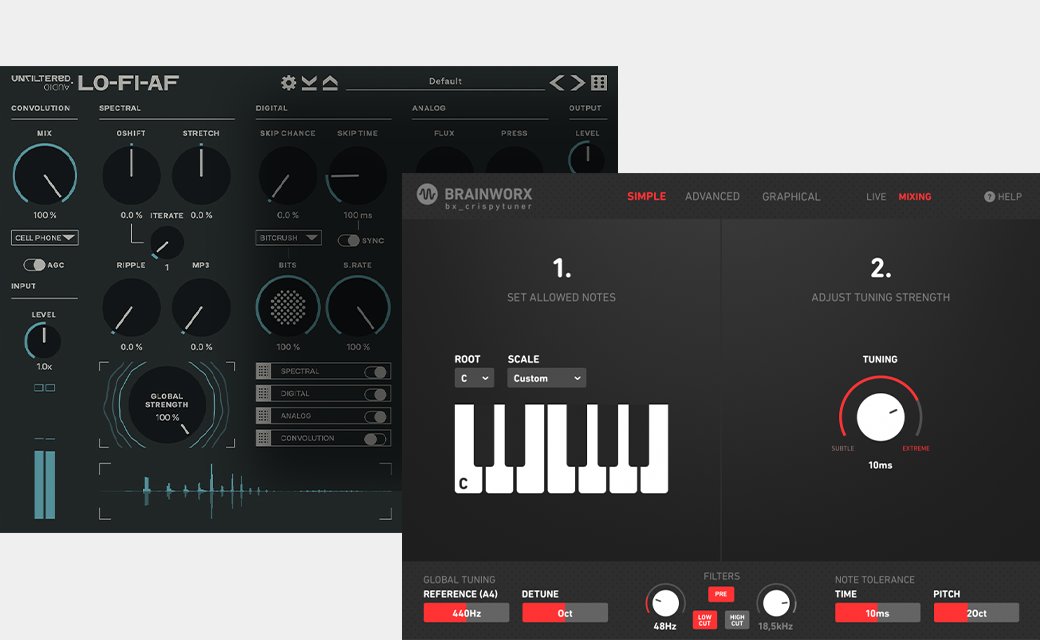Click the Iterate small knob
This screenshot has width=1040, height=640.
166,243
